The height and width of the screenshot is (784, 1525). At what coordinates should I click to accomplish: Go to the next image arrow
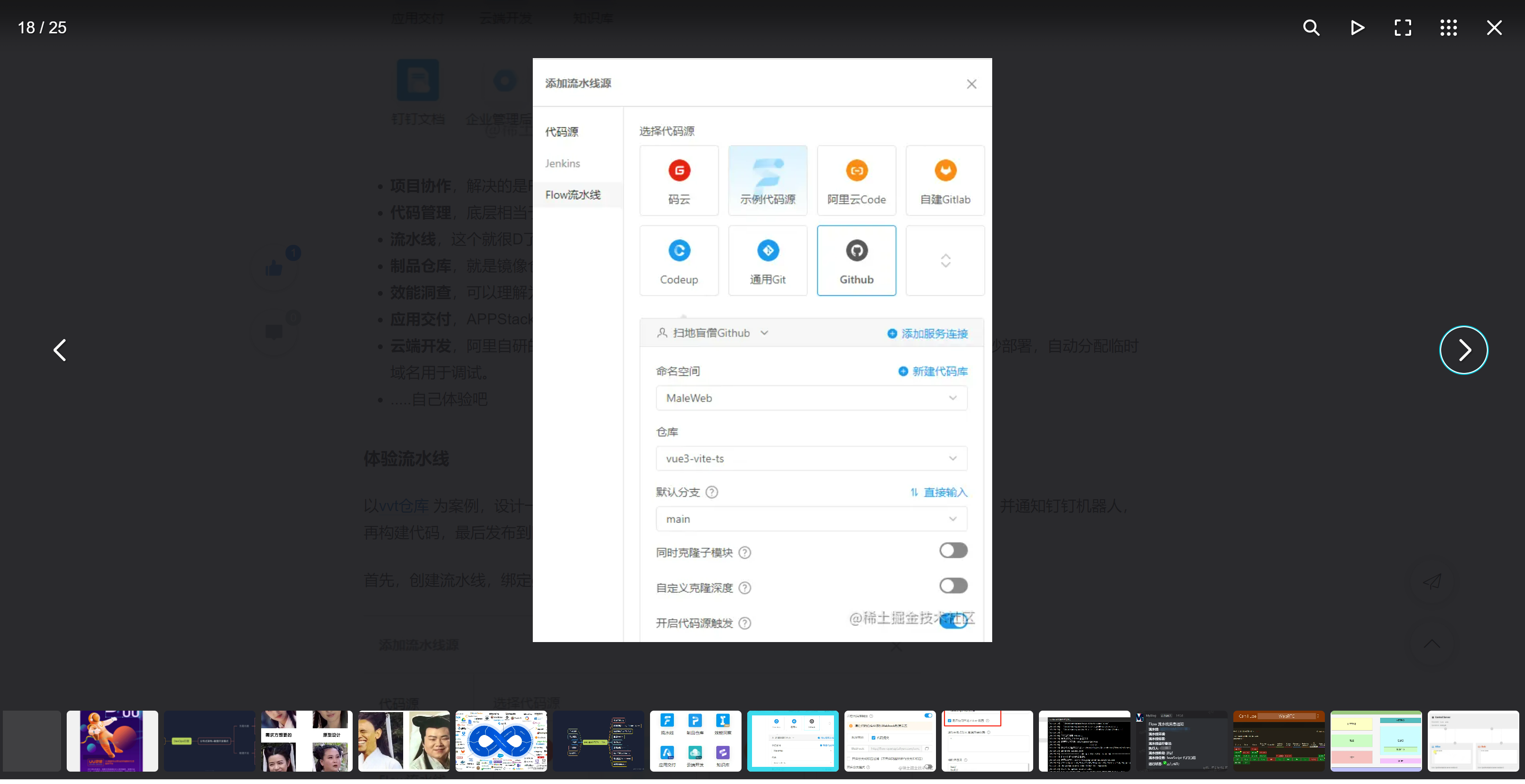(x=1464, y=350)
